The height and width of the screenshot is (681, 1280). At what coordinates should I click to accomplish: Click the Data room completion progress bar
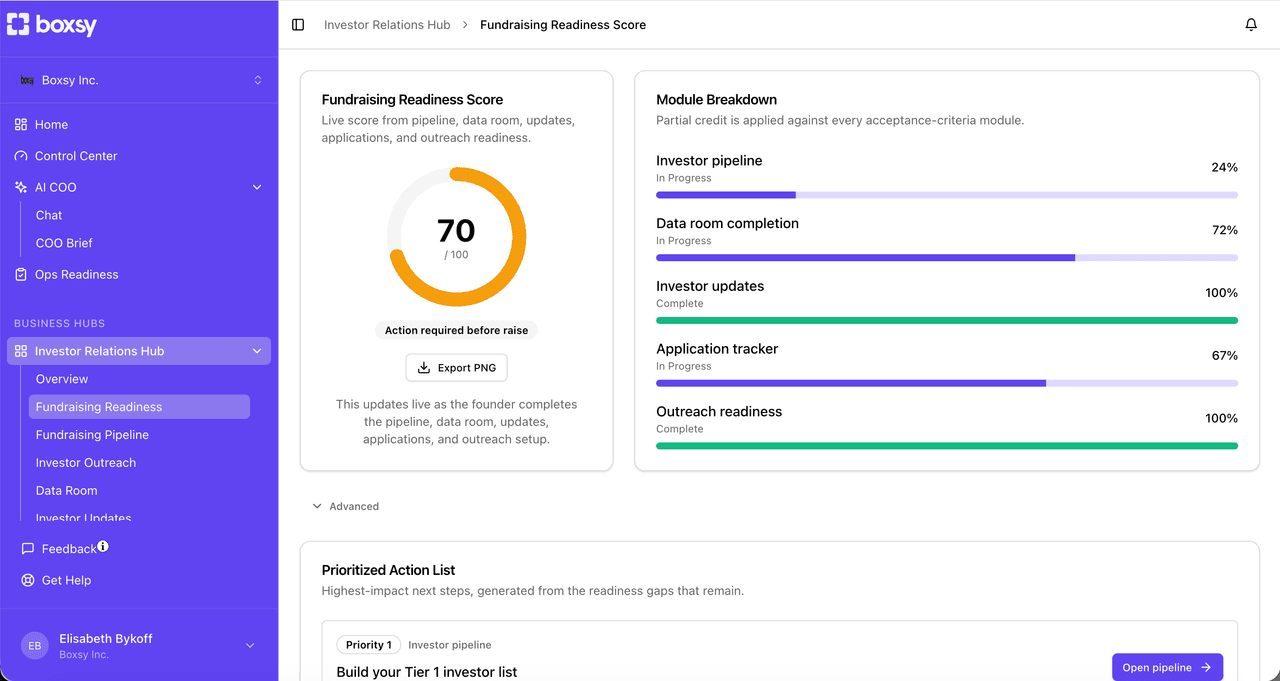pyautogui.click(x=947, y=258)
